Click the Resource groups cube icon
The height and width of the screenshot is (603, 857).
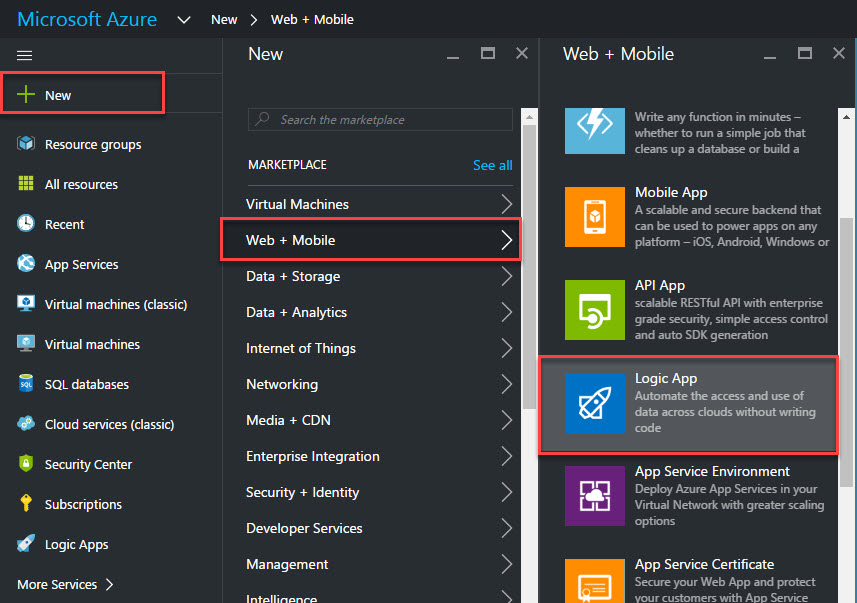click(x=26, y=144)
